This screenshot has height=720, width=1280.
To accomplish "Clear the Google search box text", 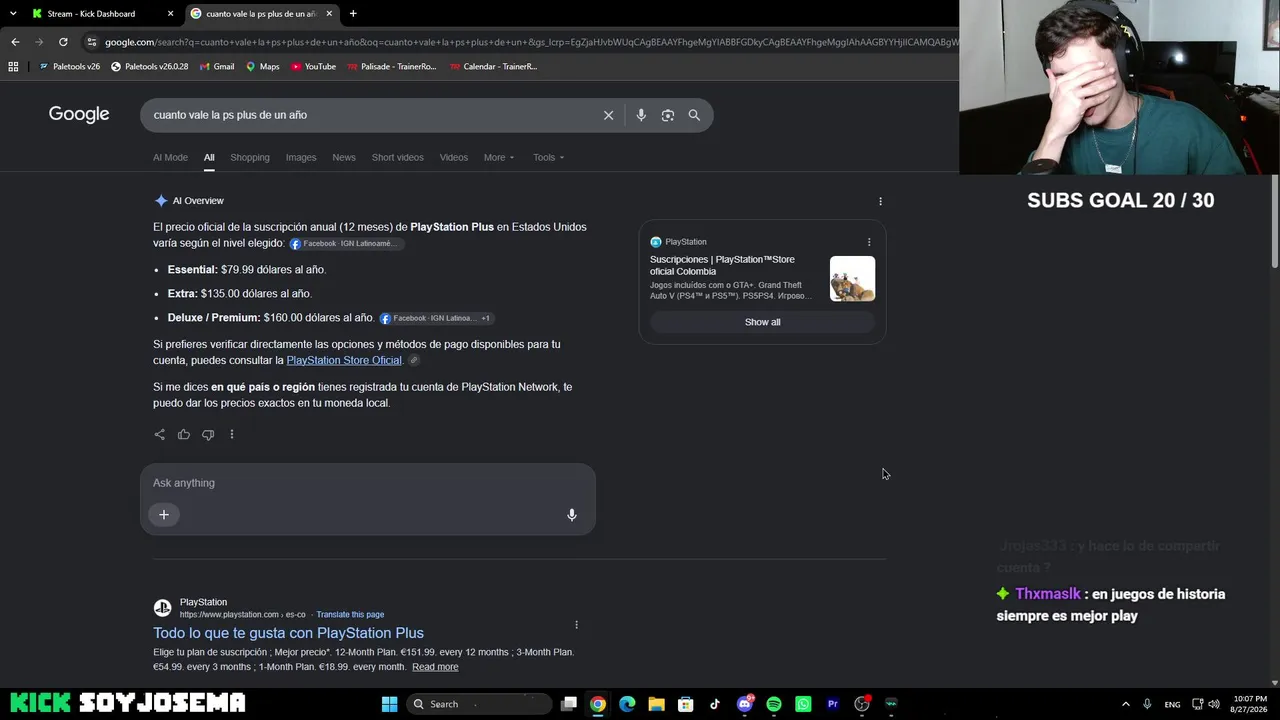I will coord(608,115).
